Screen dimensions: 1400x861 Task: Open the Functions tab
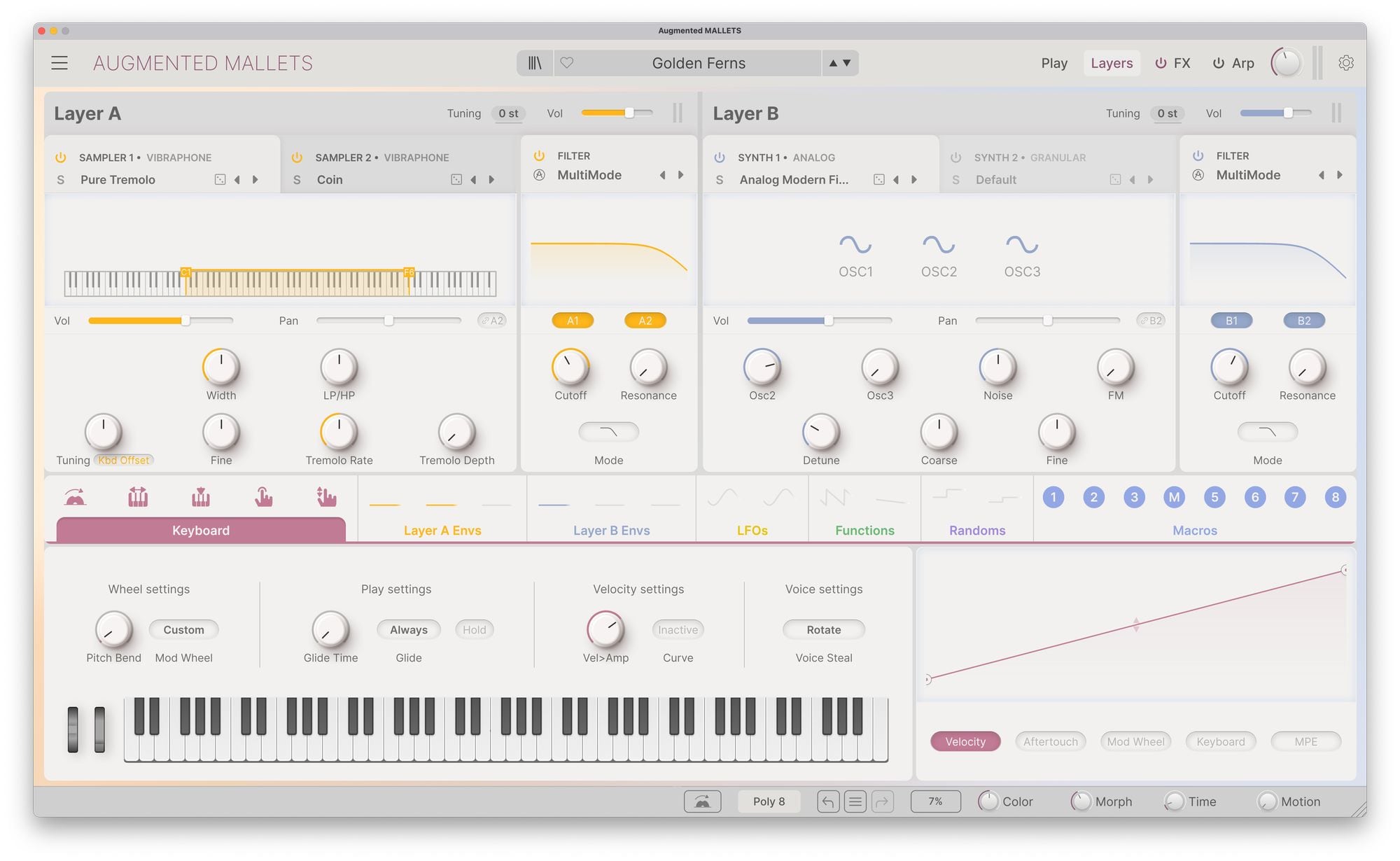[864, 530]
